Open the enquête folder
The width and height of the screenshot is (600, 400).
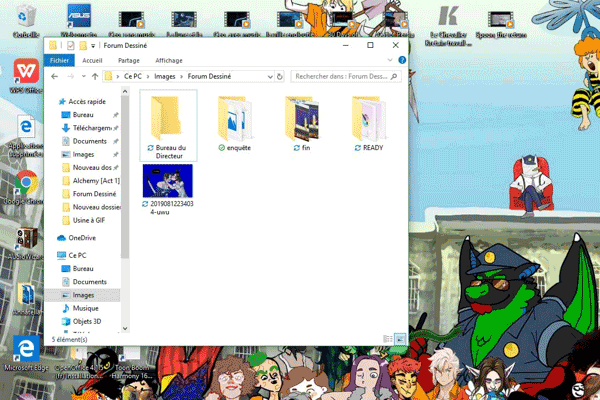(x=235, y=122)
